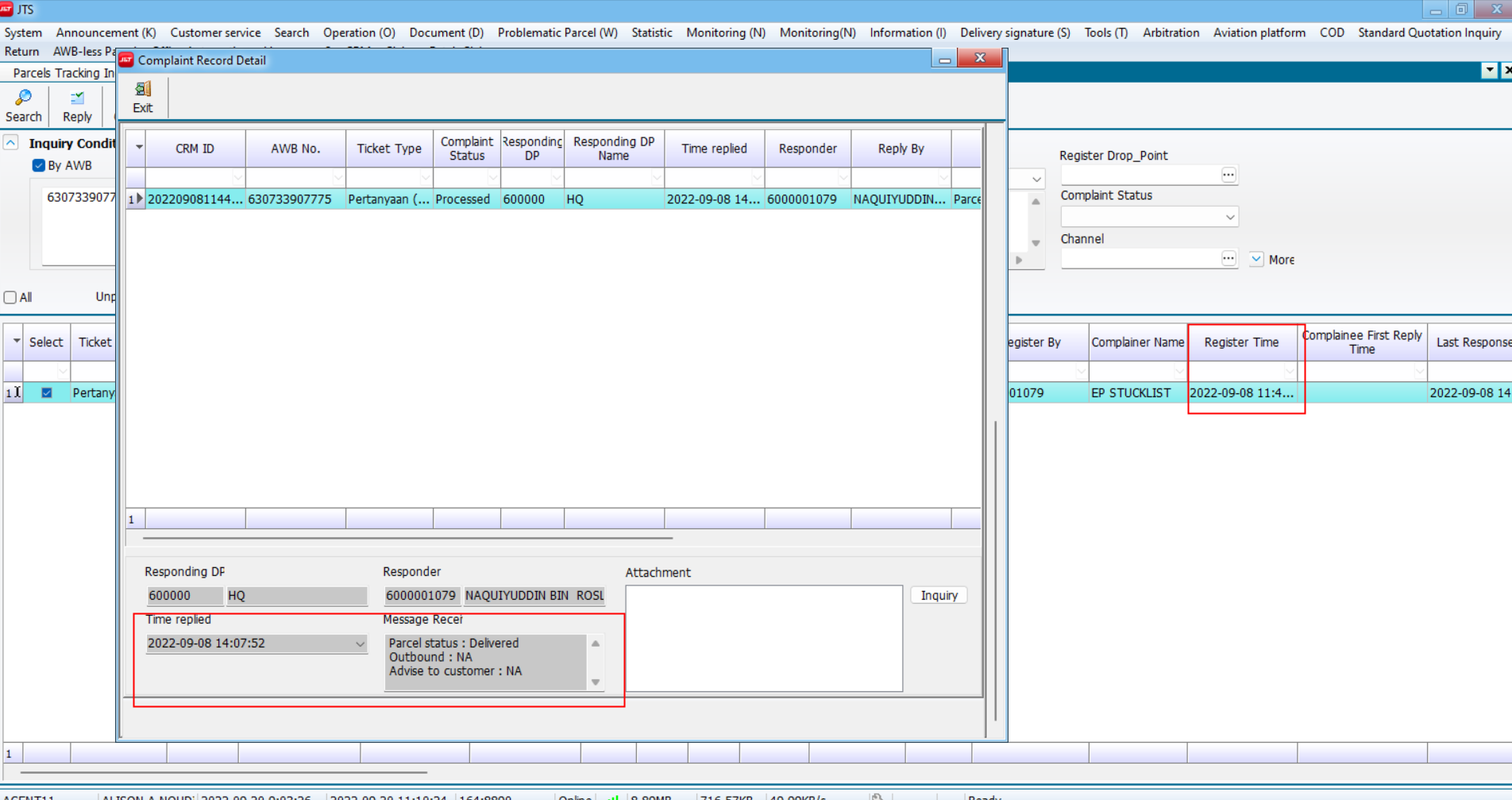The height and width of the screenshot is (800, 1512).
Task: Toggle the Select checkbox in row 1
Action: (x=47, y=392)
